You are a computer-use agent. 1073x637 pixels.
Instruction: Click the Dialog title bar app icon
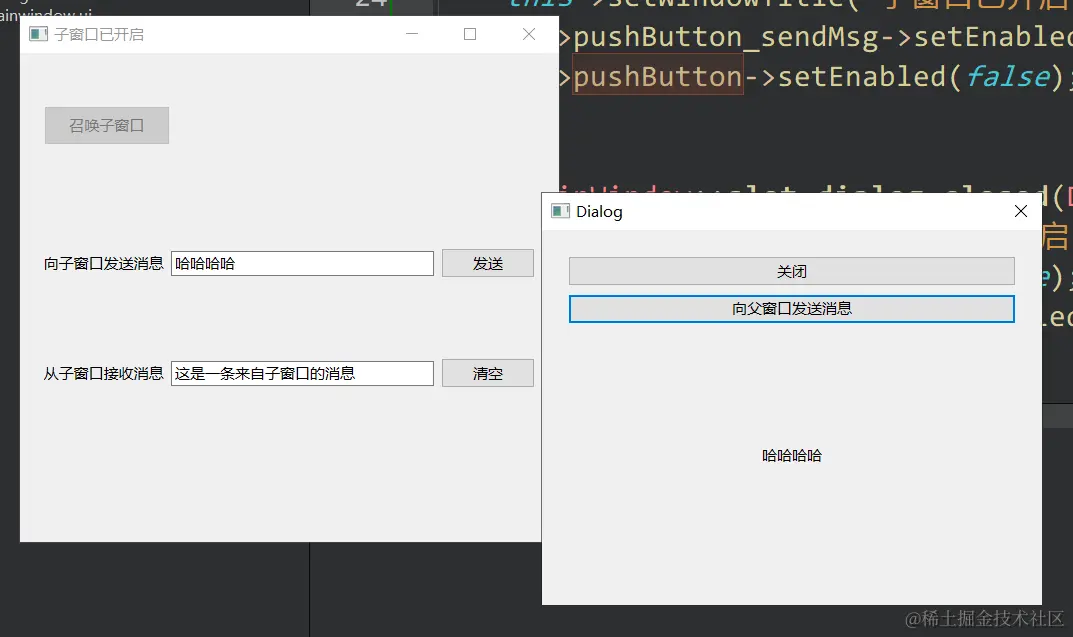pos(560,211)
